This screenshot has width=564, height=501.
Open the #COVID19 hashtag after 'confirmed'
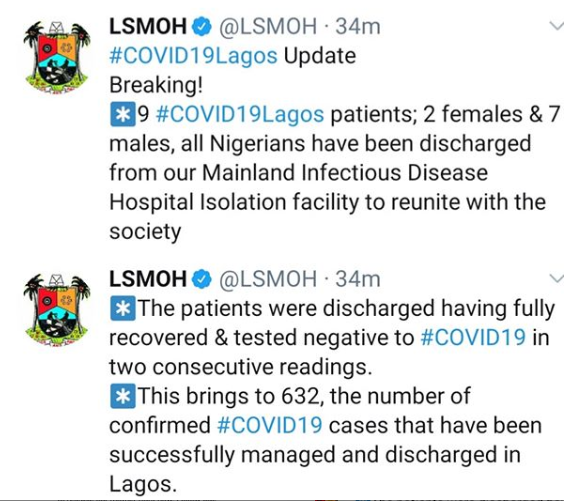click(270, 425)
